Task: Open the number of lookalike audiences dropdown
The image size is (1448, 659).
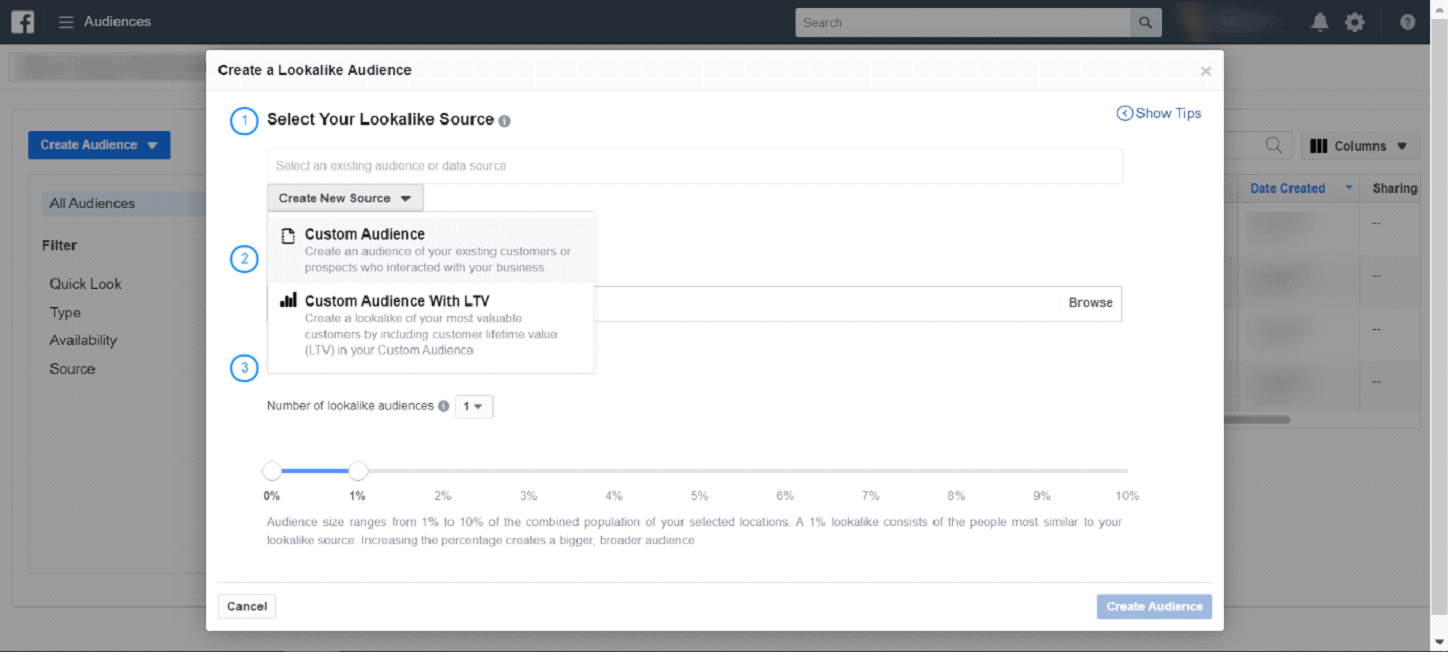Action: point(474,406)
